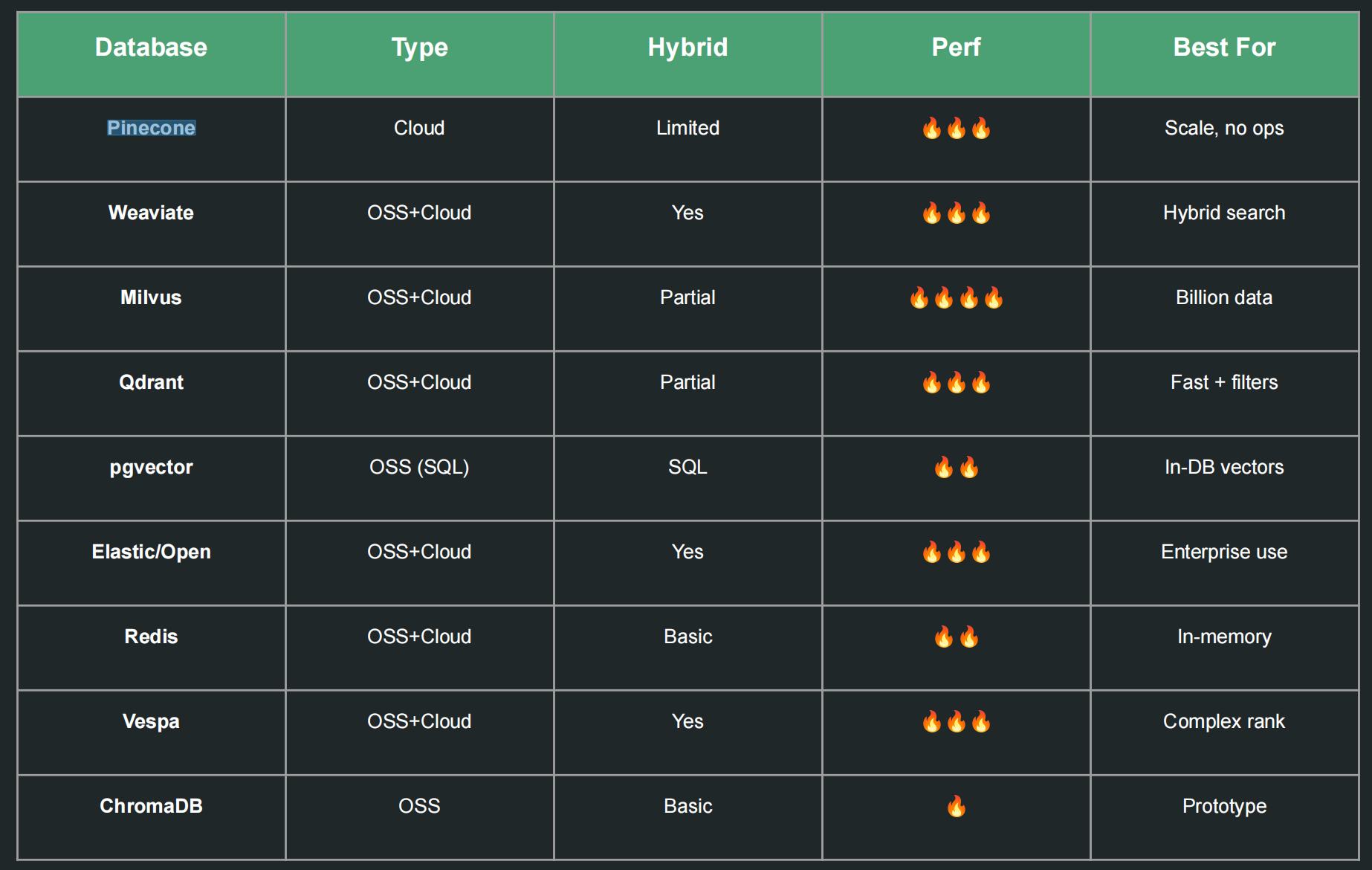Click the two fire icons for pgvector

point(956,467)
